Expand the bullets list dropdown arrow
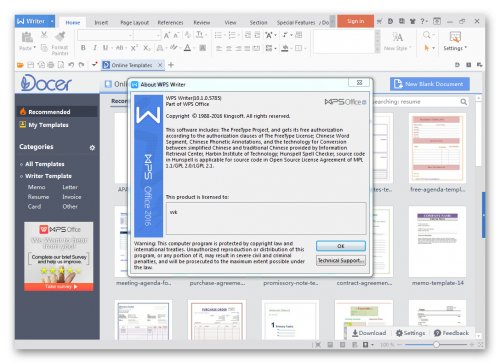This screenshot has width=500, height=364. point(225,35)
